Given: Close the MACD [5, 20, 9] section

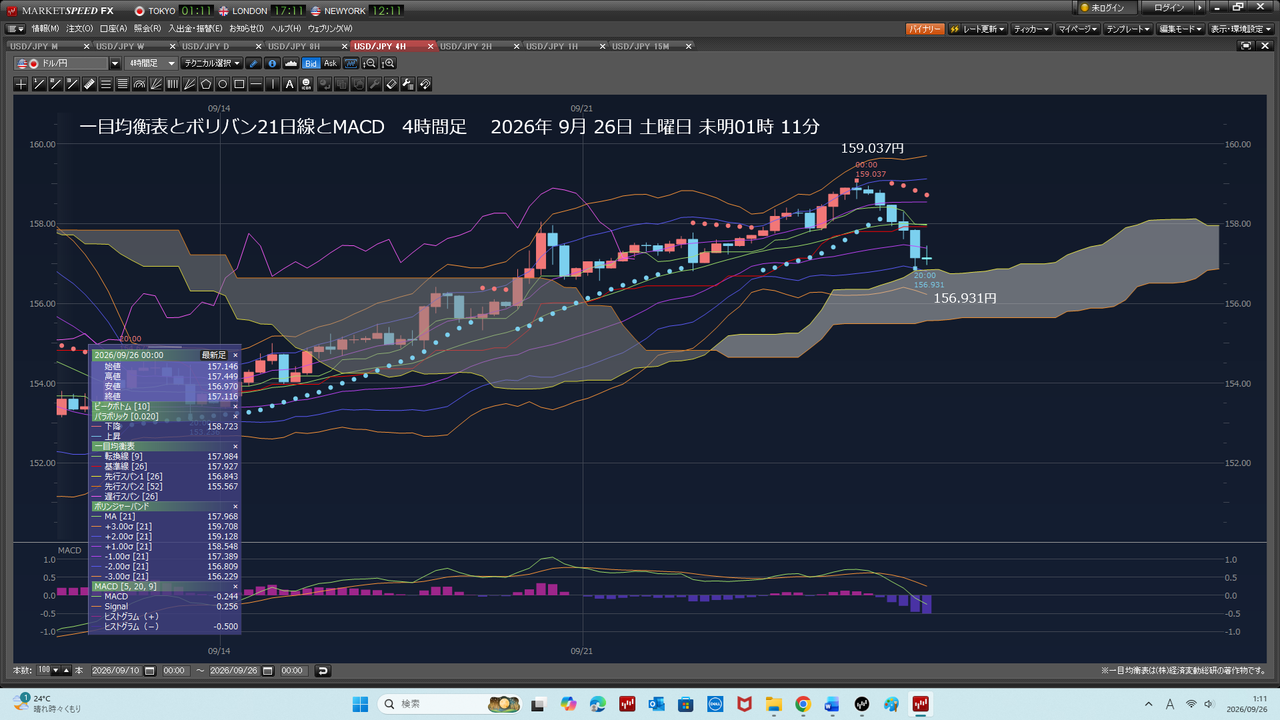Looking at the screenshot, I should coord(235,586).
